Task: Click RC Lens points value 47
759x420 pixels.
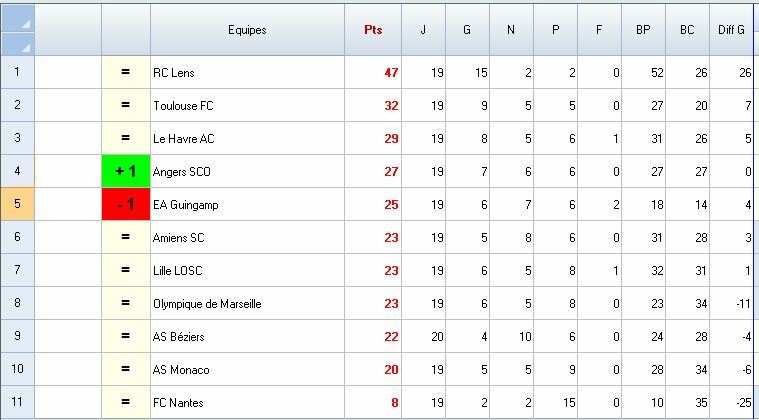Action: point(391,73)
